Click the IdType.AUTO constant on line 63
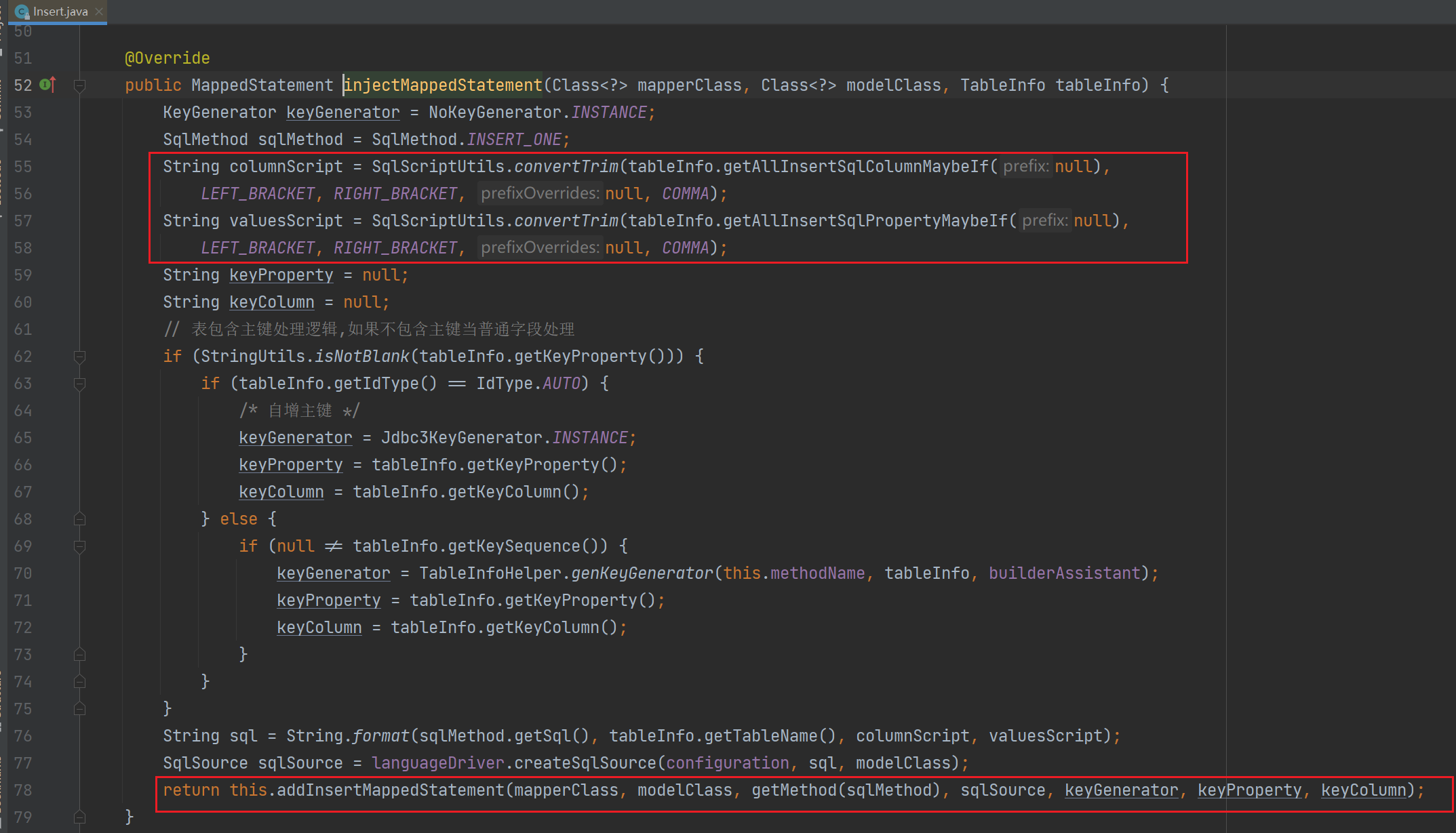 coord(561,384)
